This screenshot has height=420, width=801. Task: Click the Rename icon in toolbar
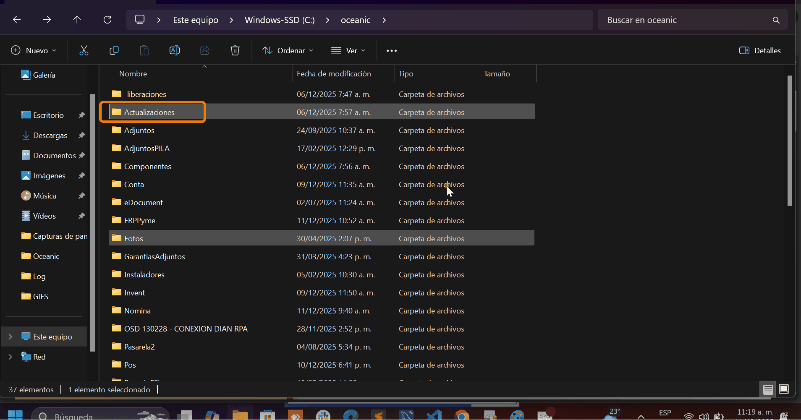click(174, 50)
